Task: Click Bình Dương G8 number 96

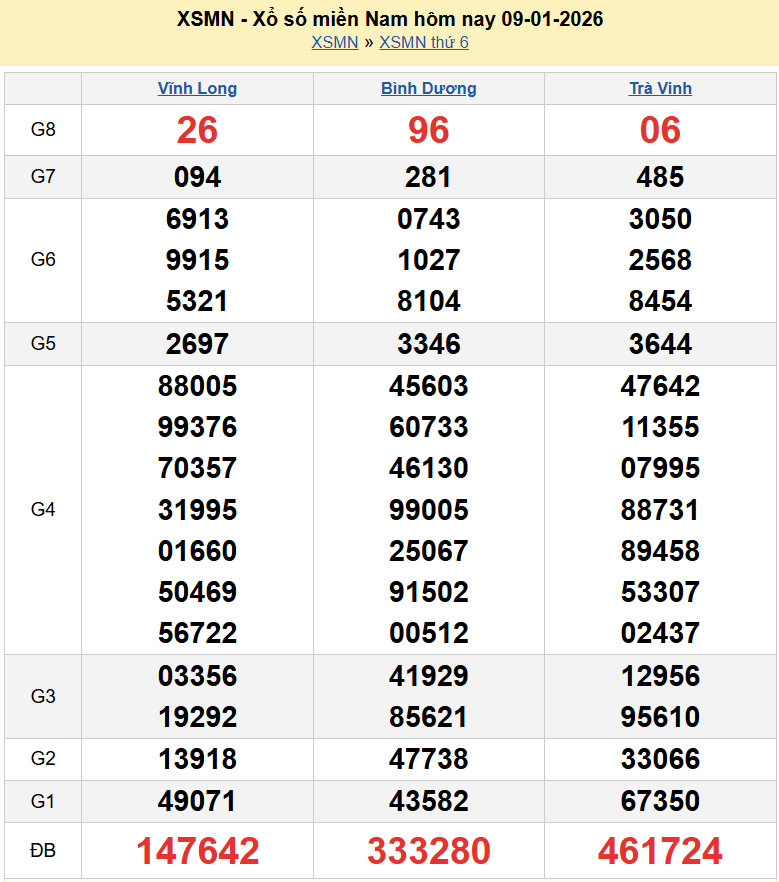Action: pos(428,130)
